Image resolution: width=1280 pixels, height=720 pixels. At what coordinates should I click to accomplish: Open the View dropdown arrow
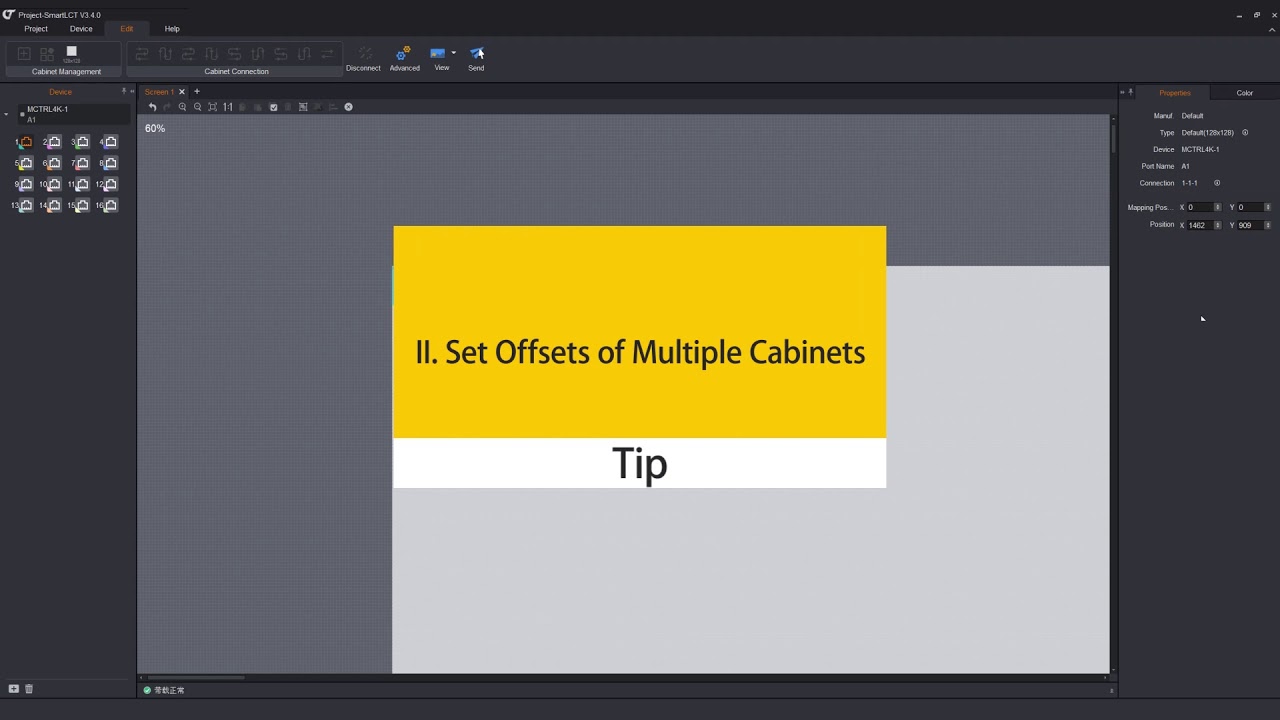pyautogui.click(x=453, y=53)
